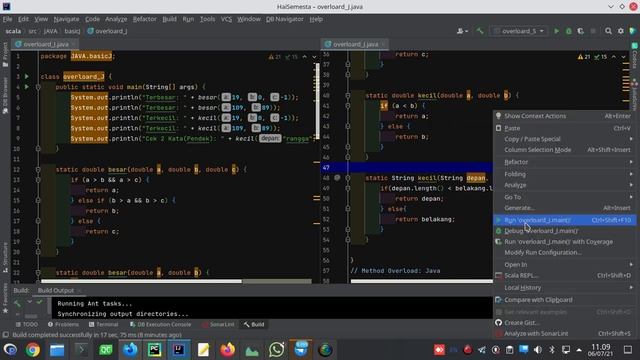Expand Folding submenu in context menu
The image size is (640, 360).
pyautogui.click(x=565, y=174)
